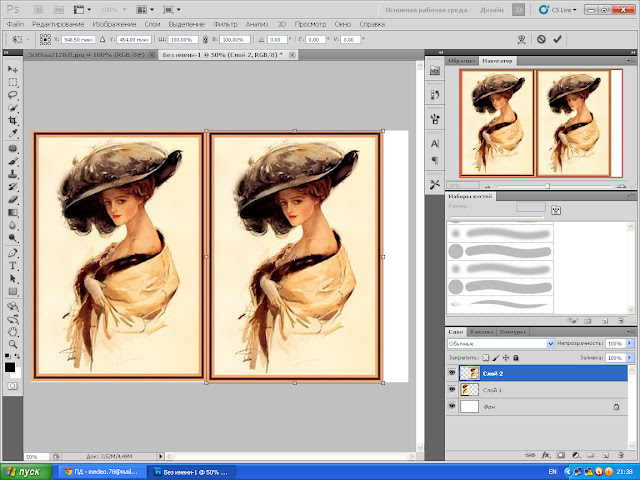Screen dimensions: 640x480
Task: Delete layer using the trash icon
Action: [x=622, y=453]
